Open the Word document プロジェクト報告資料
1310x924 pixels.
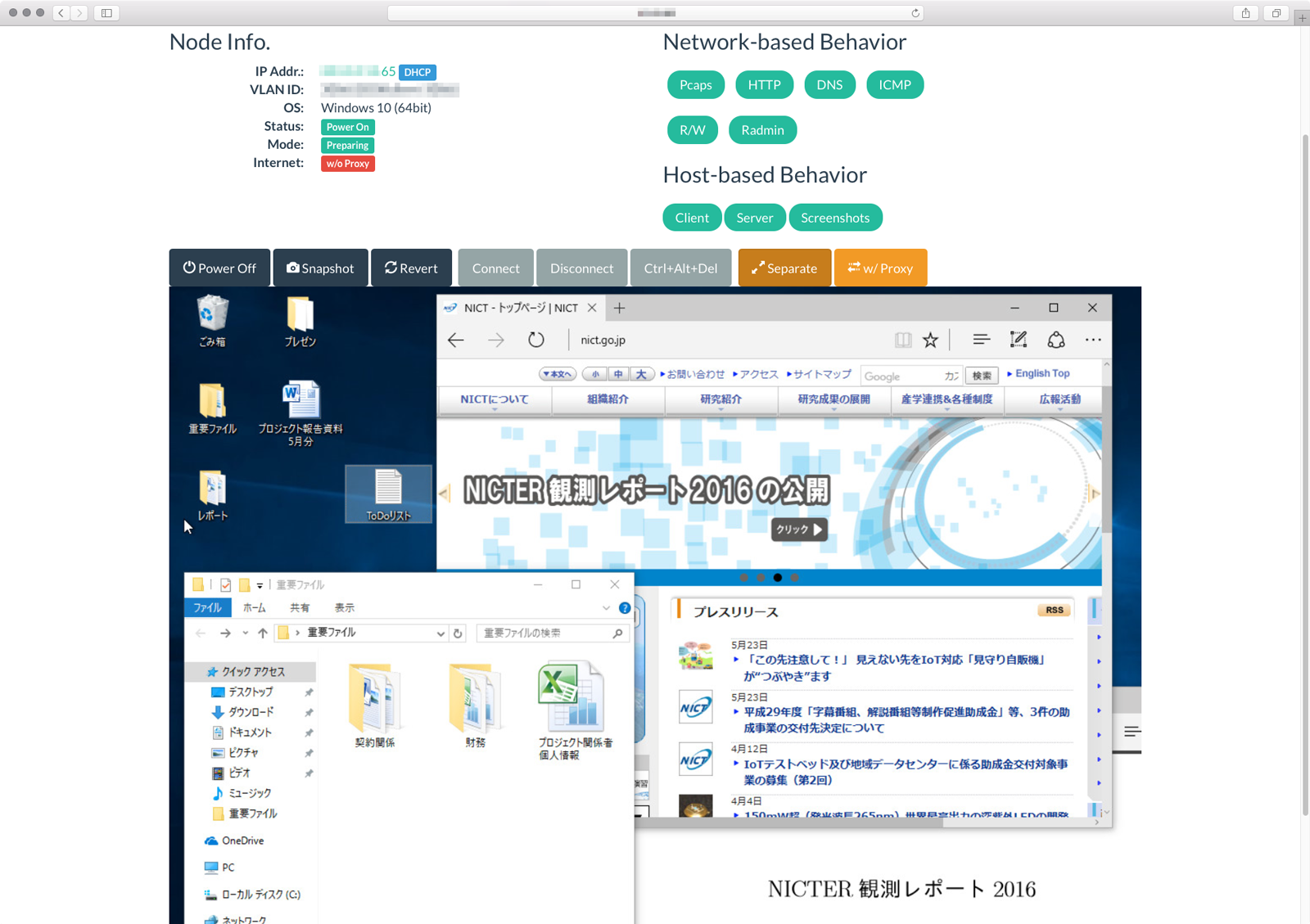click(x=300, y=412)
